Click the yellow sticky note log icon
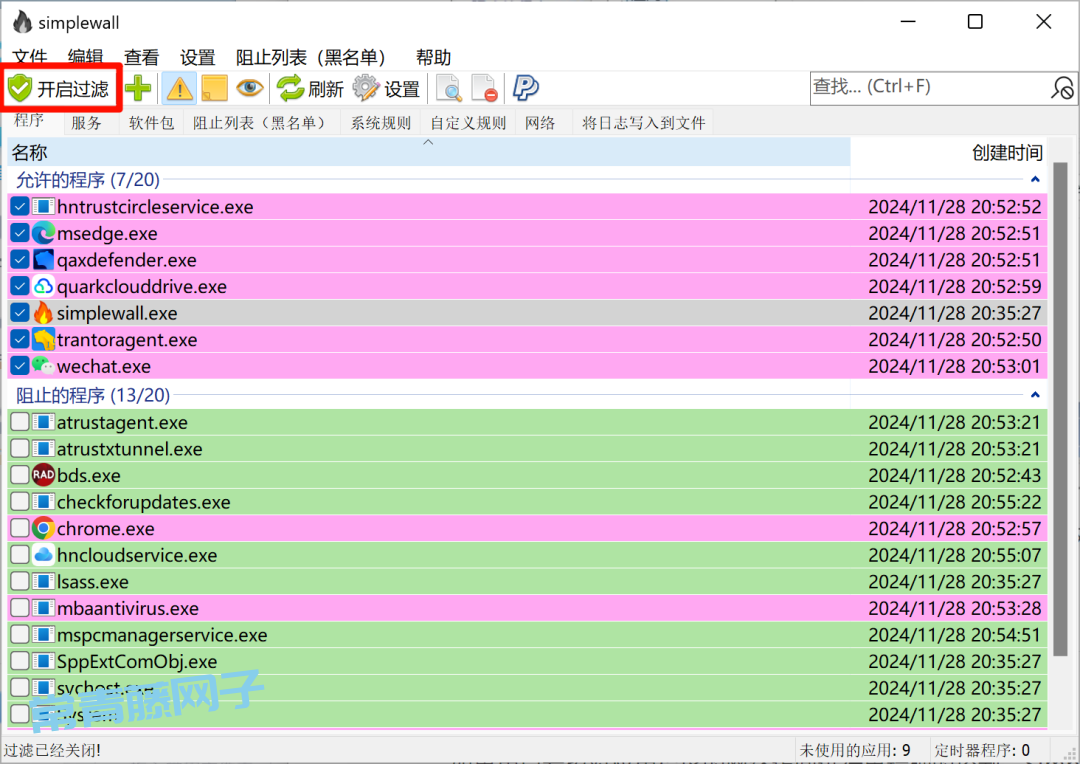 click(213, 89)
